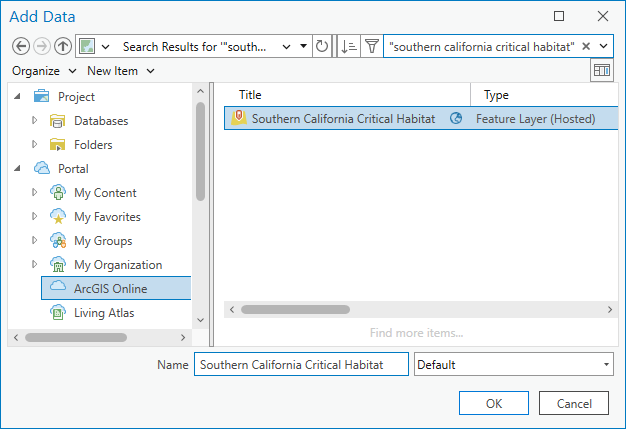Collapse the Portal tree node

click(17, 168)
